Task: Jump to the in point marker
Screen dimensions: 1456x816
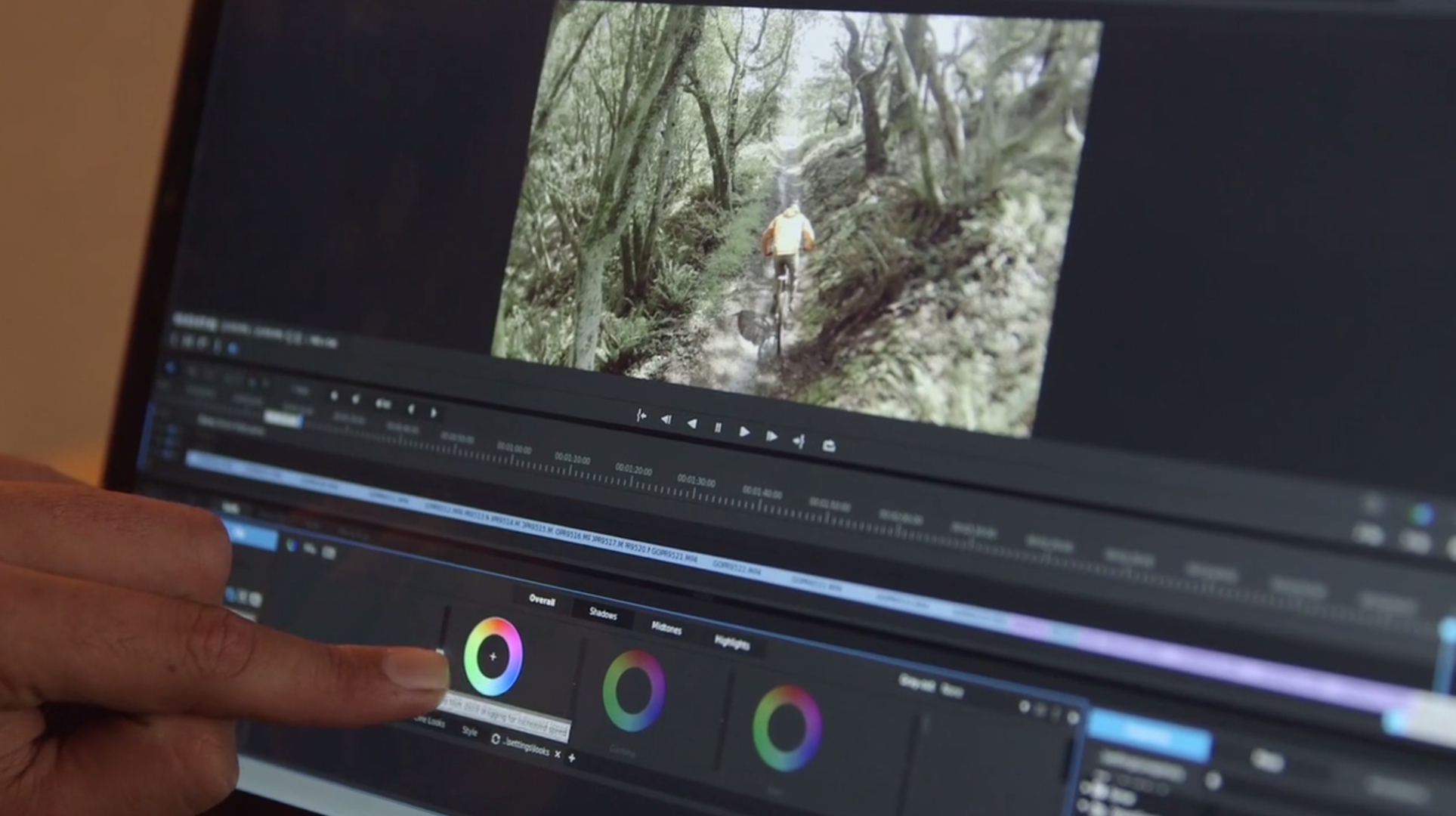Action: pos(641,416)
